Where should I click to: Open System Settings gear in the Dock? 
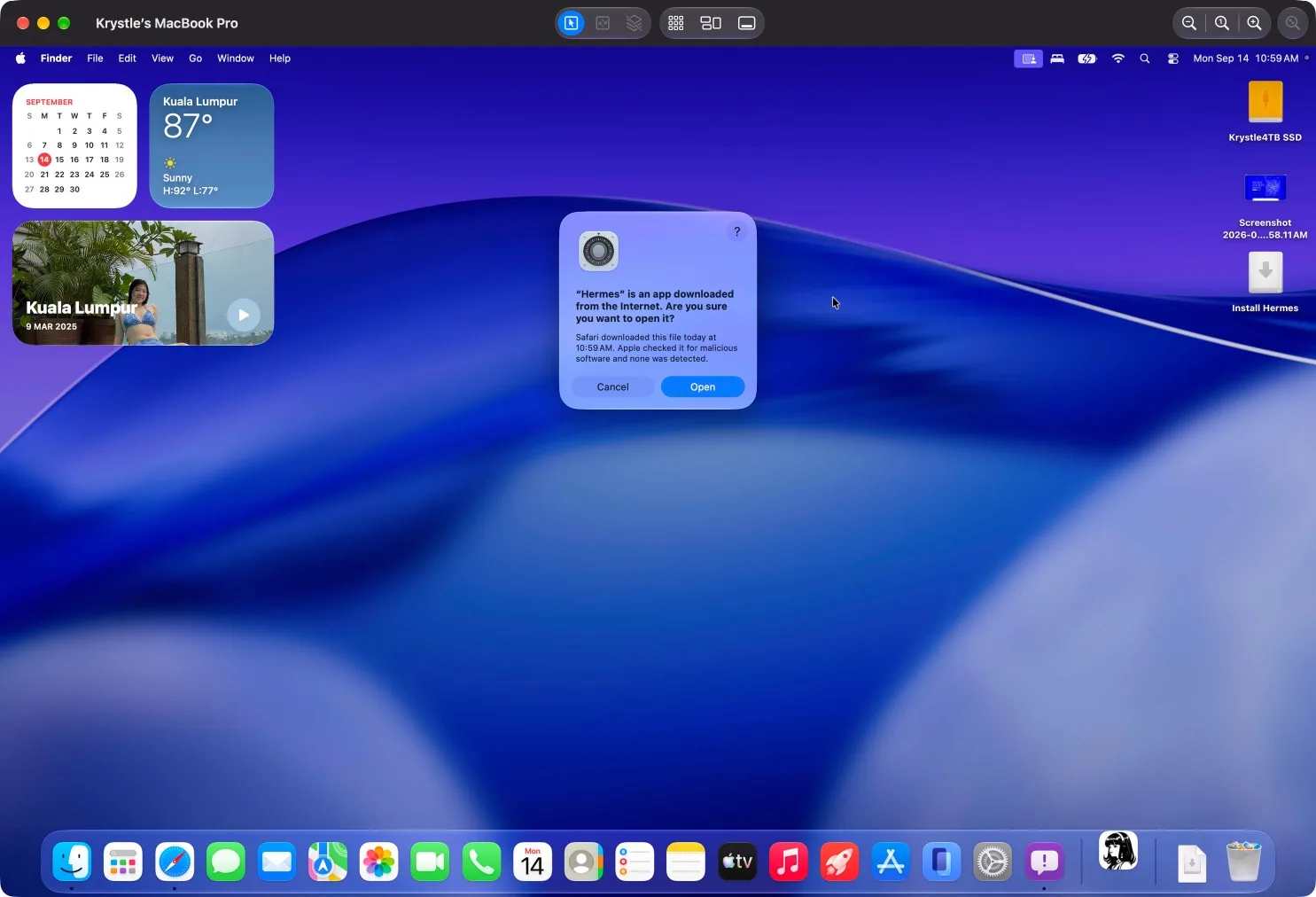point(993,862)
